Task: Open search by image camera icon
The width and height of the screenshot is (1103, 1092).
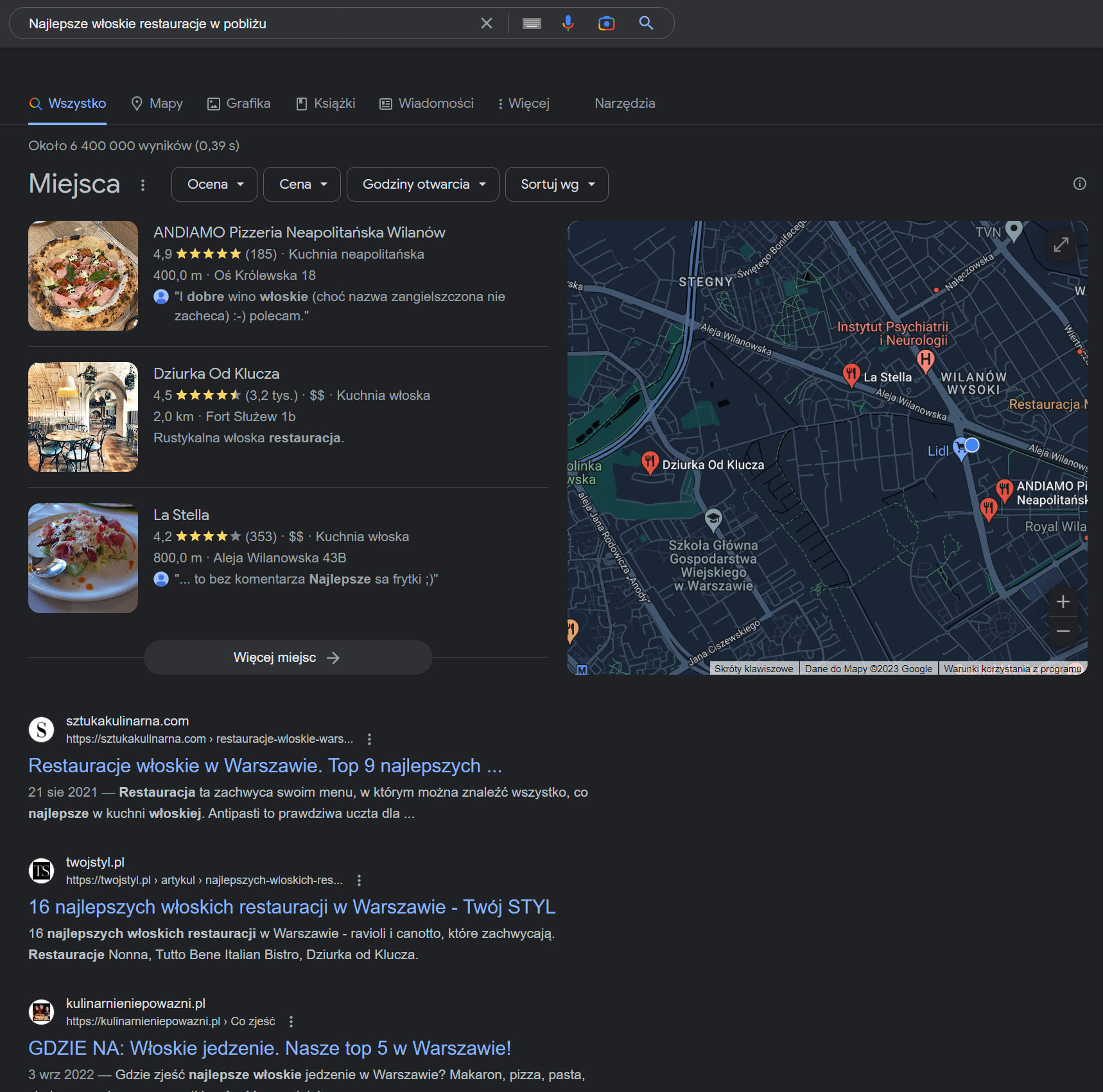Action: (607, 24)
